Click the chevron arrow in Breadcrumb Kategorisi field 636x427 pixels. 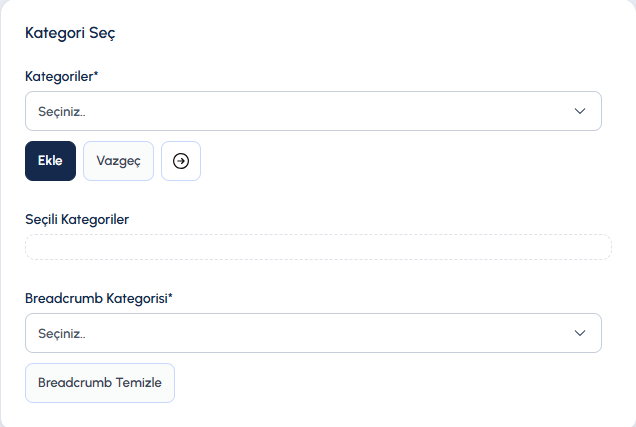click(580, 333)
